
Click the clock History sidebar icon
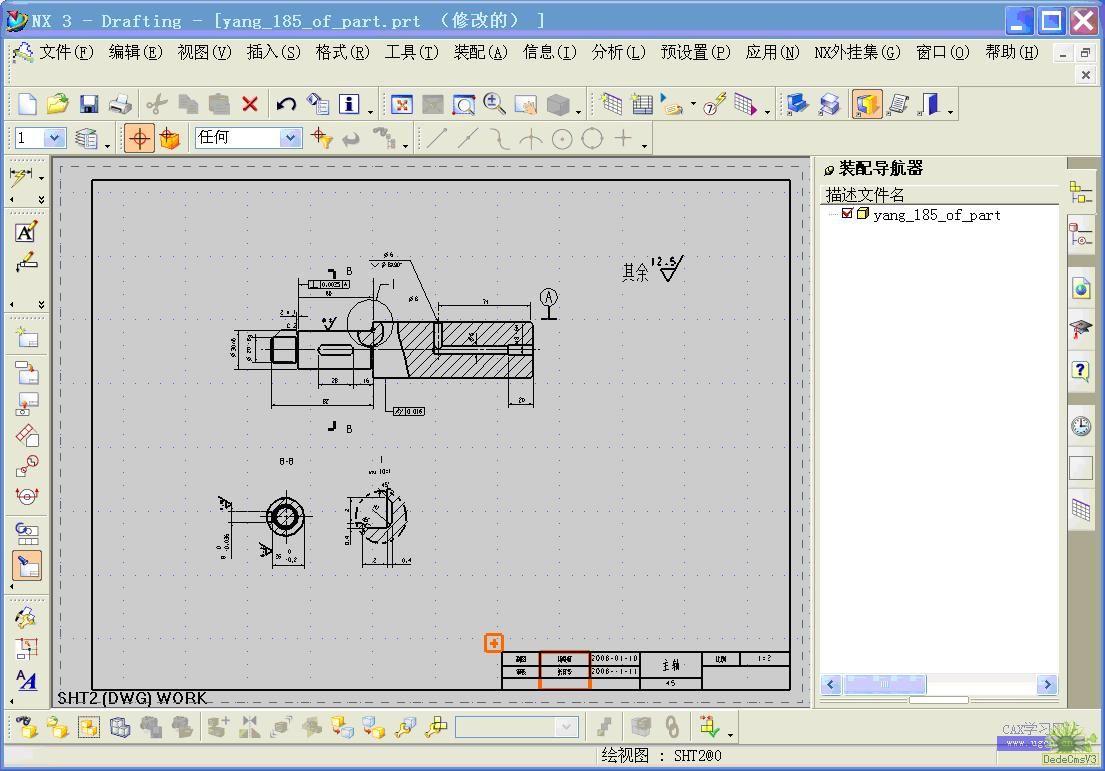point(1081,426)
